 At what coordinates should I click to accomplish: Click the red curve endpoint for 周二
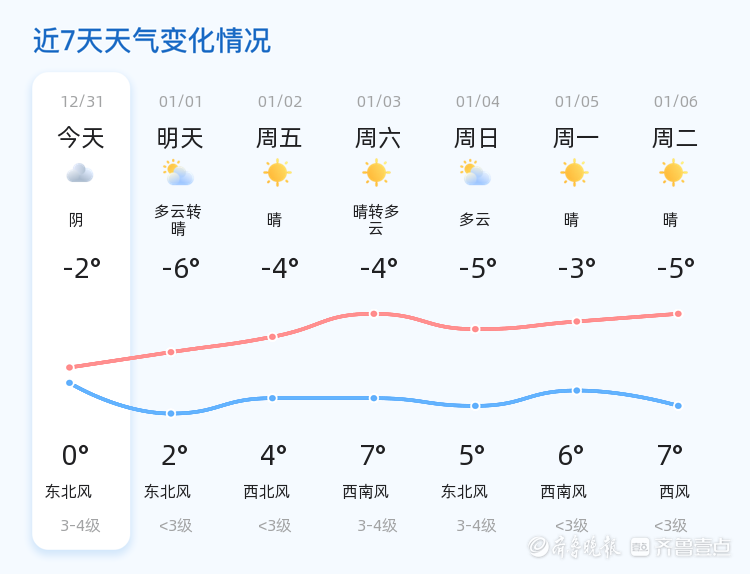tap(678, 314)
